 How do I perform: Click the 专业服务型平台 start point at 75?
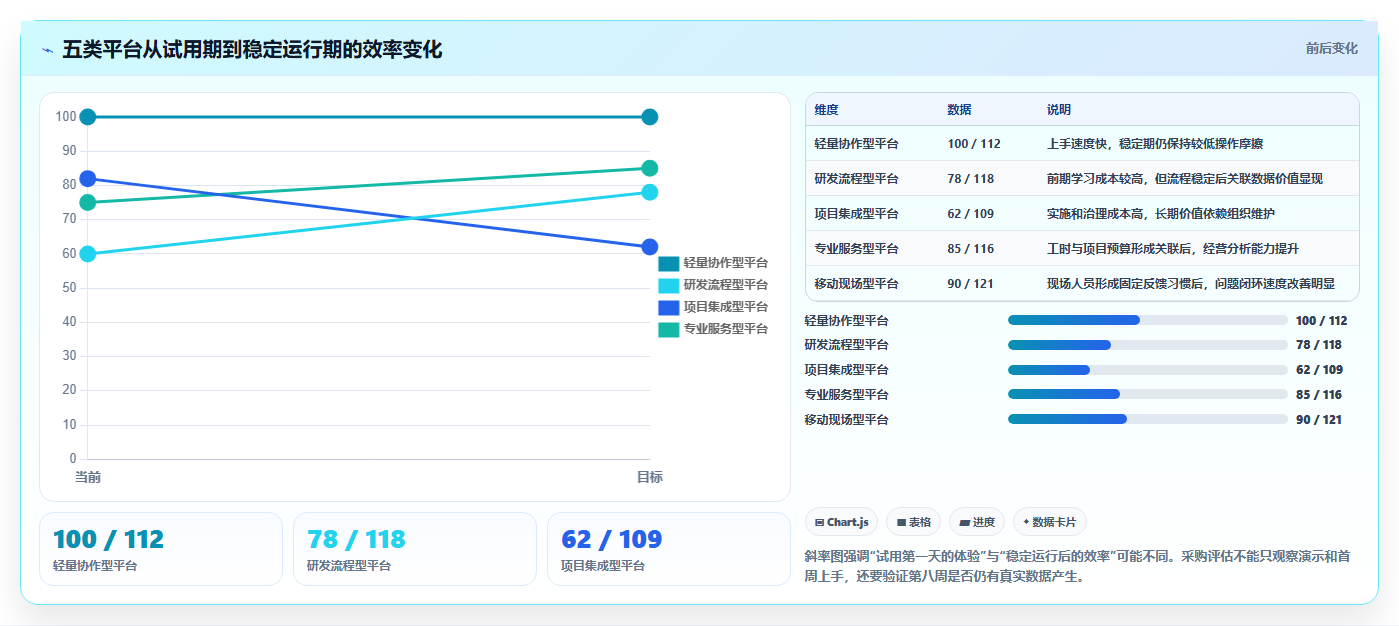[88, 203]
